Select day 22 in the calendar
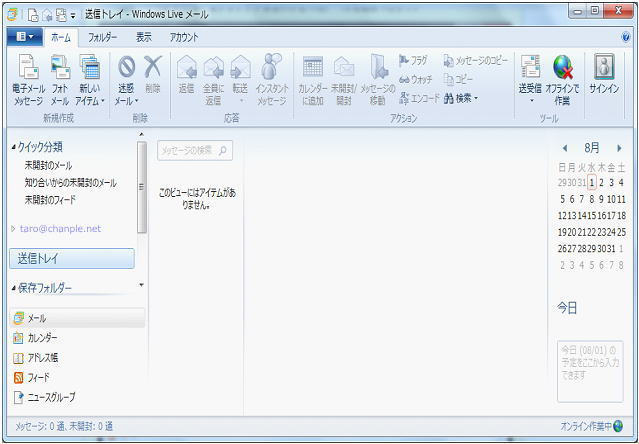Screen dimensions: 639x444 click(x=592, y=232)
